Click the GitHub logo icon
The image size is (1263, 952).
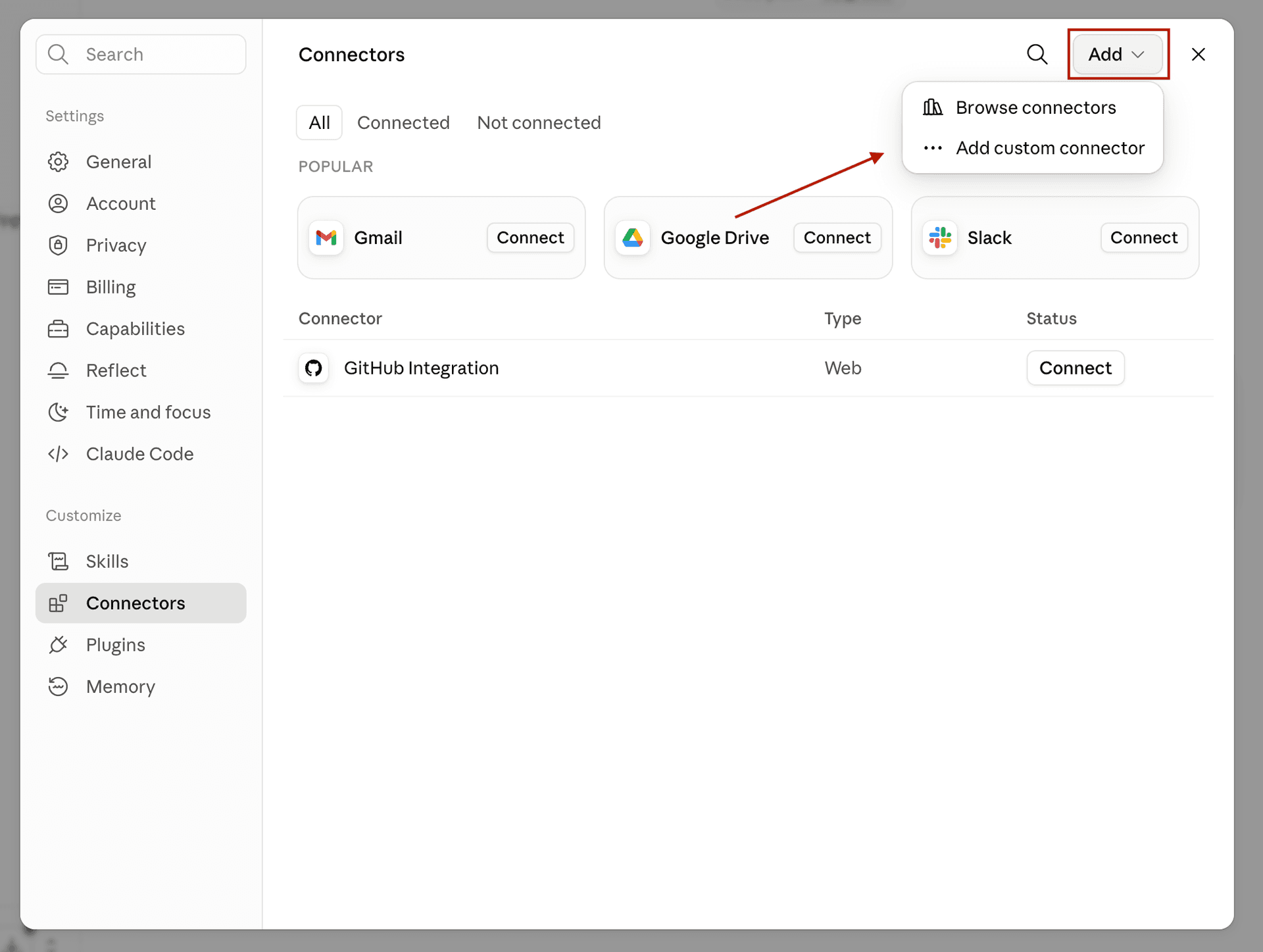pyautogui.click(x=314, y=368)
